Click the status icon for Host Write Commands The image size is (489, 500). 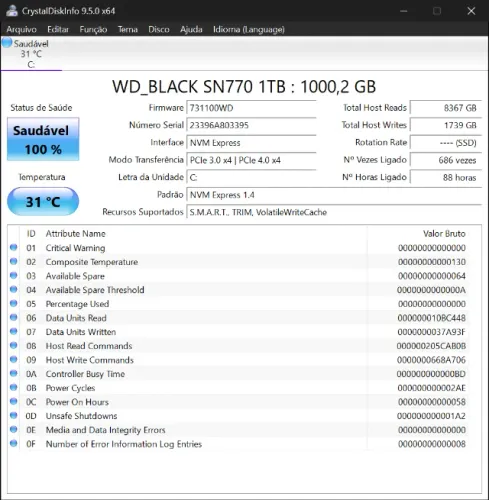click(14, 359)
